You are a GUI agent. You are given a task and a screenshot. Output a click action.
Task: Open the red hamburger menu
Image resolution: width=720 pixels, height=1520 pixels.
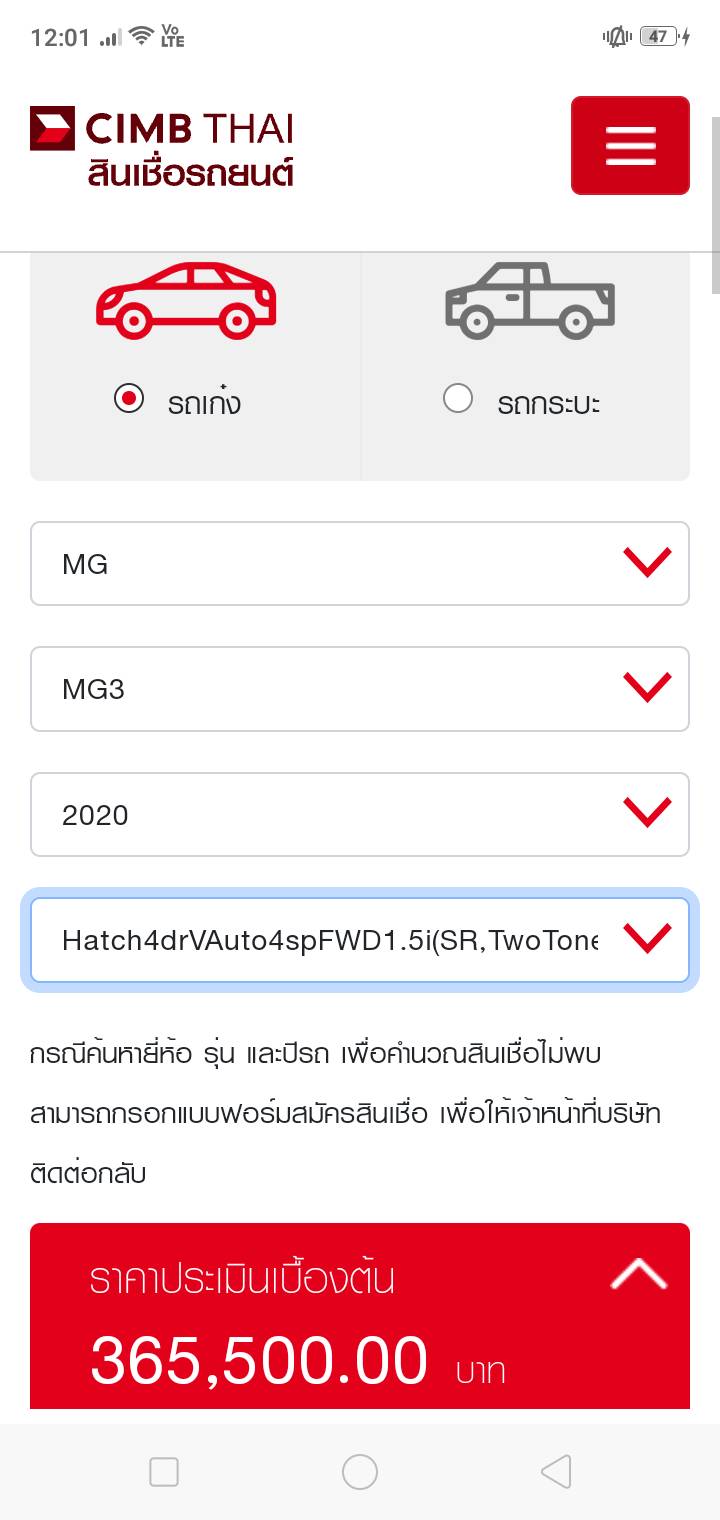[x=630, y=145]
